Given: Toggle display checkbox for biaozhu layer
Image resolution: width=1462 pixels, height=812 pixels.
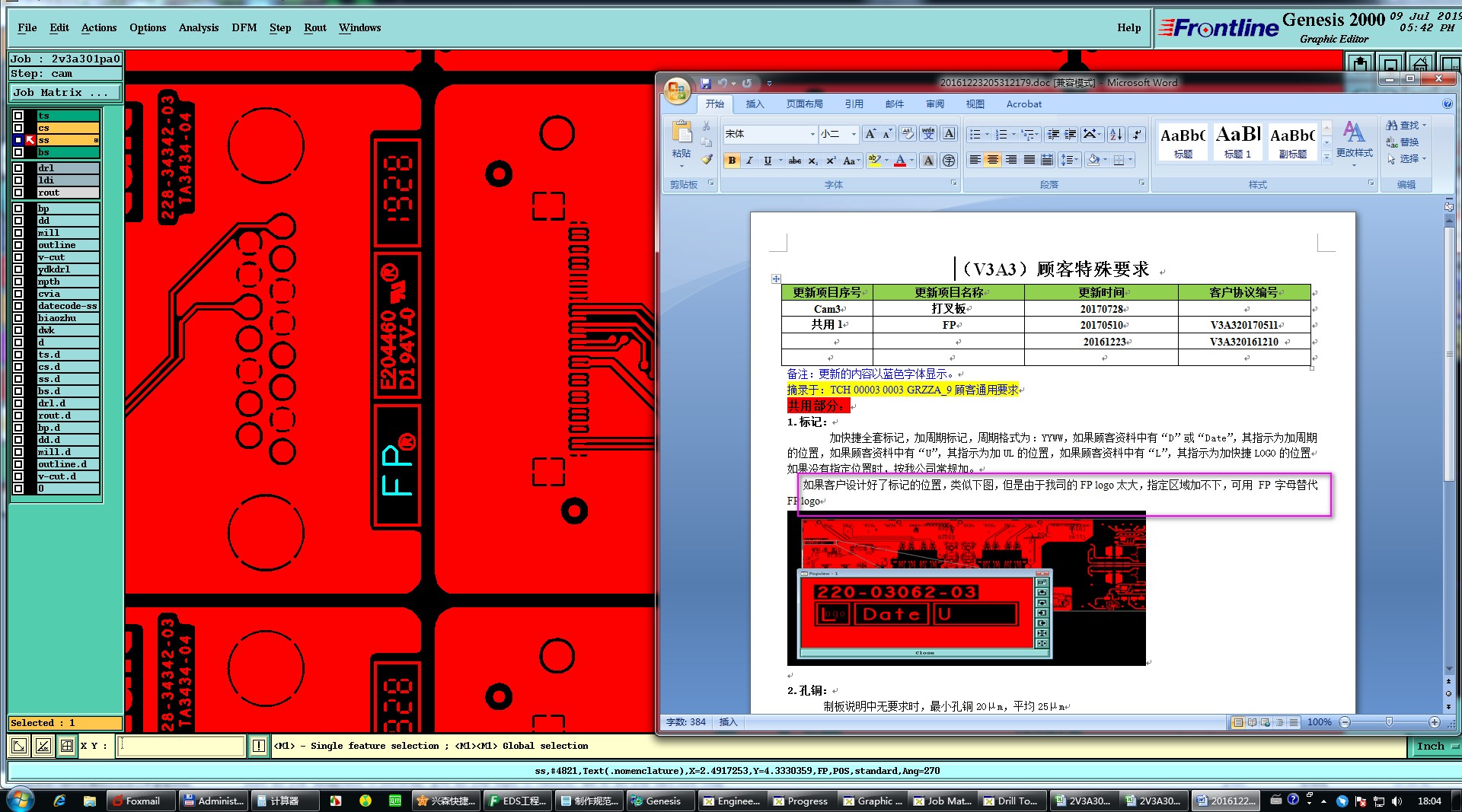Looking at the screenshot, I should click(x=18, y=318).
